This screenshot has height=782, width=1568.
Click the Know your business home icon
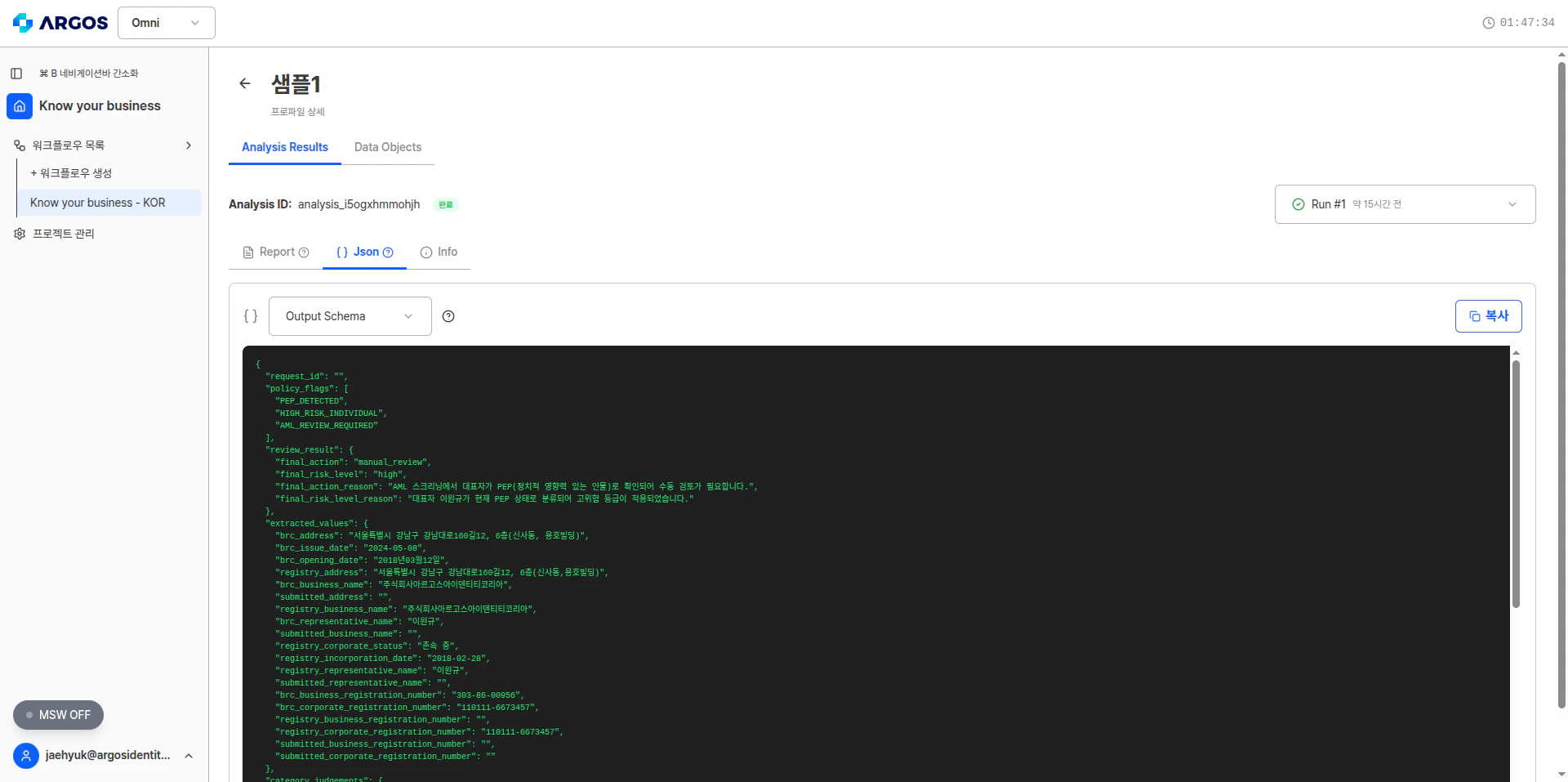coord(20,106)
